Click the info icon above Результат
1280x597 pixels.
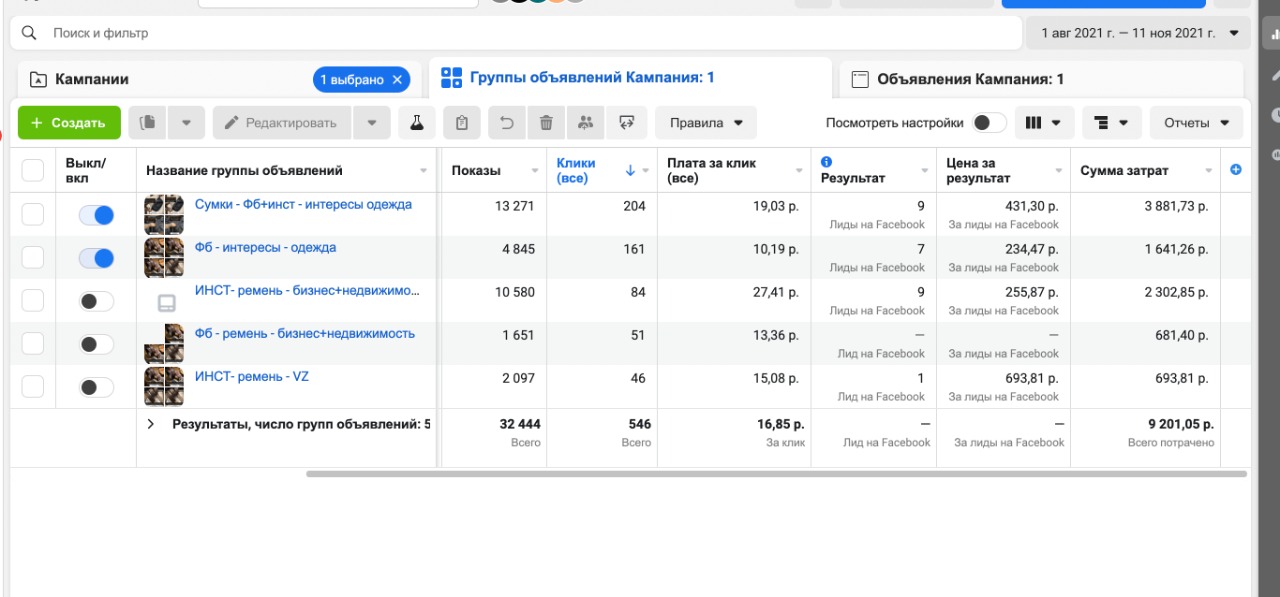point(827,162)
